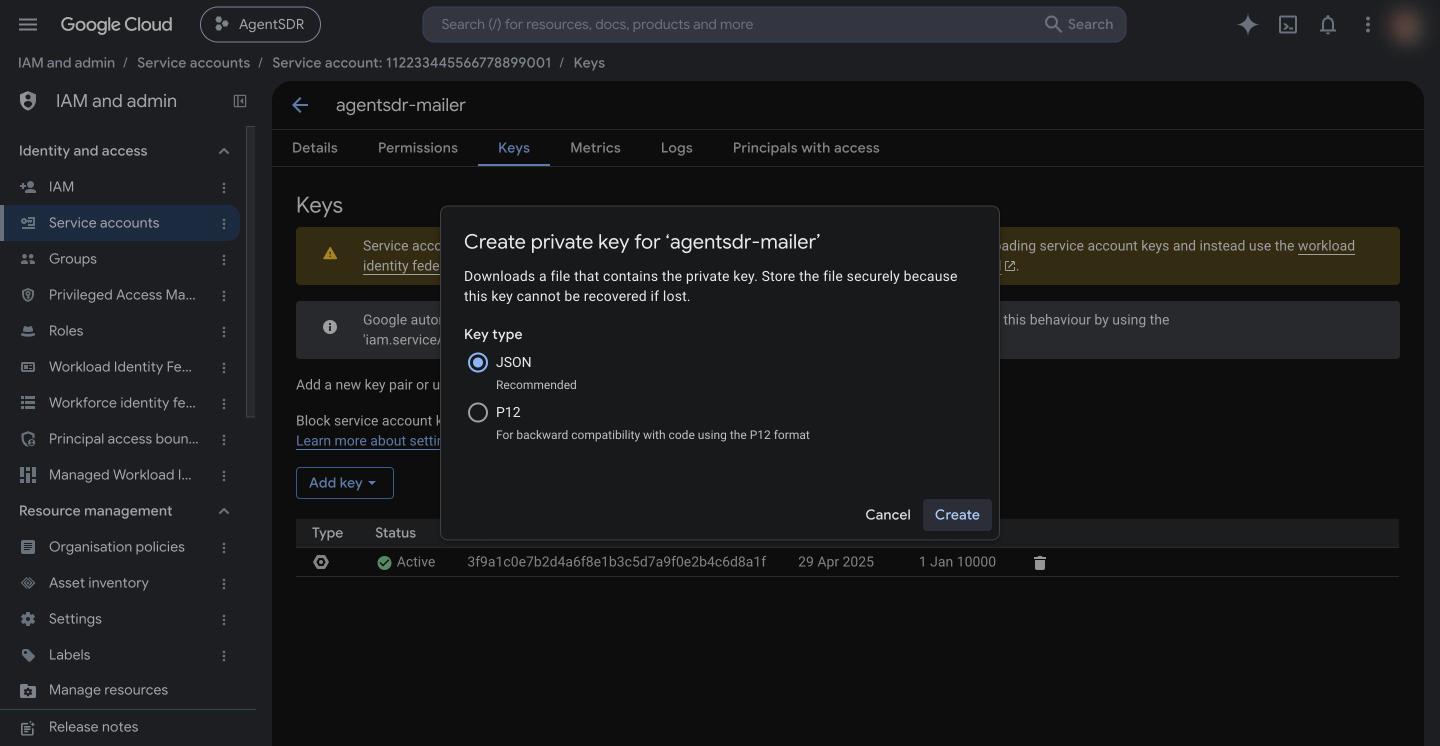The height and width of the screenshot is (746, 1440).
Task: Click the user account avatar
Action: pos(1406,25)
